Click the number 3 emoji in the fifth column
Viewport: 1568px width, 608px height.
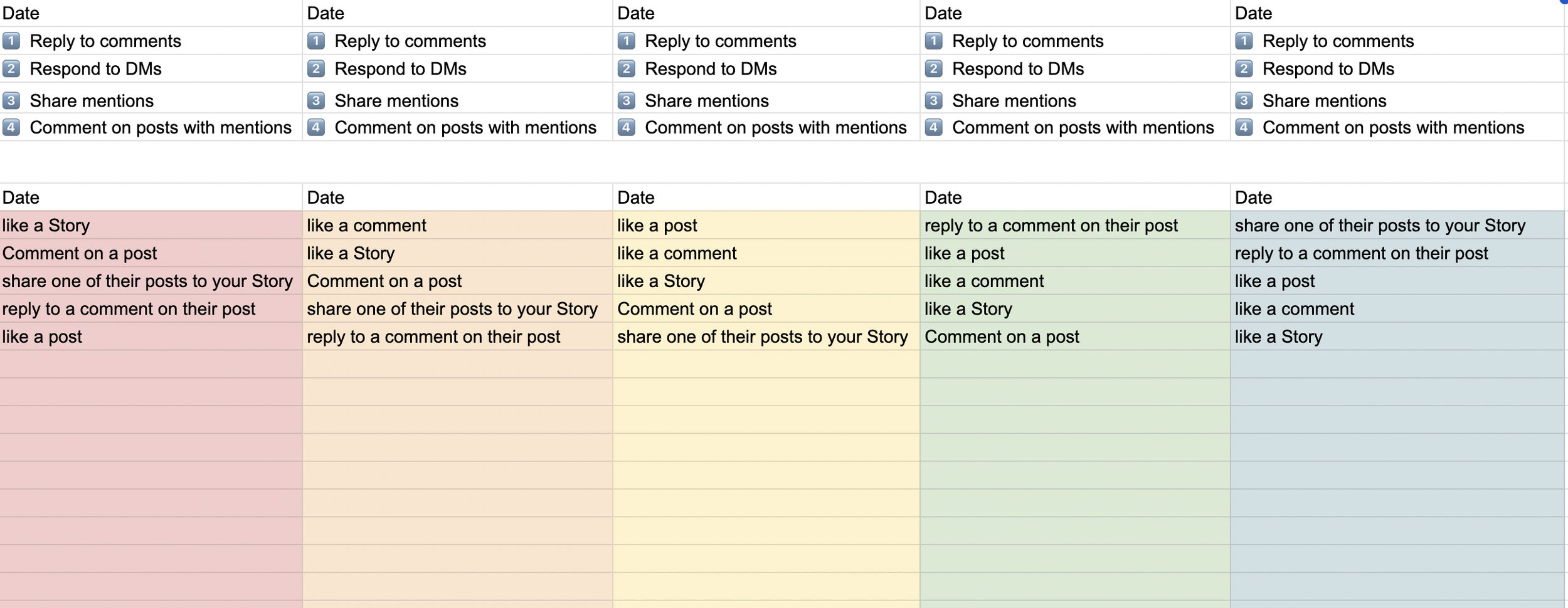(1244, 100)
